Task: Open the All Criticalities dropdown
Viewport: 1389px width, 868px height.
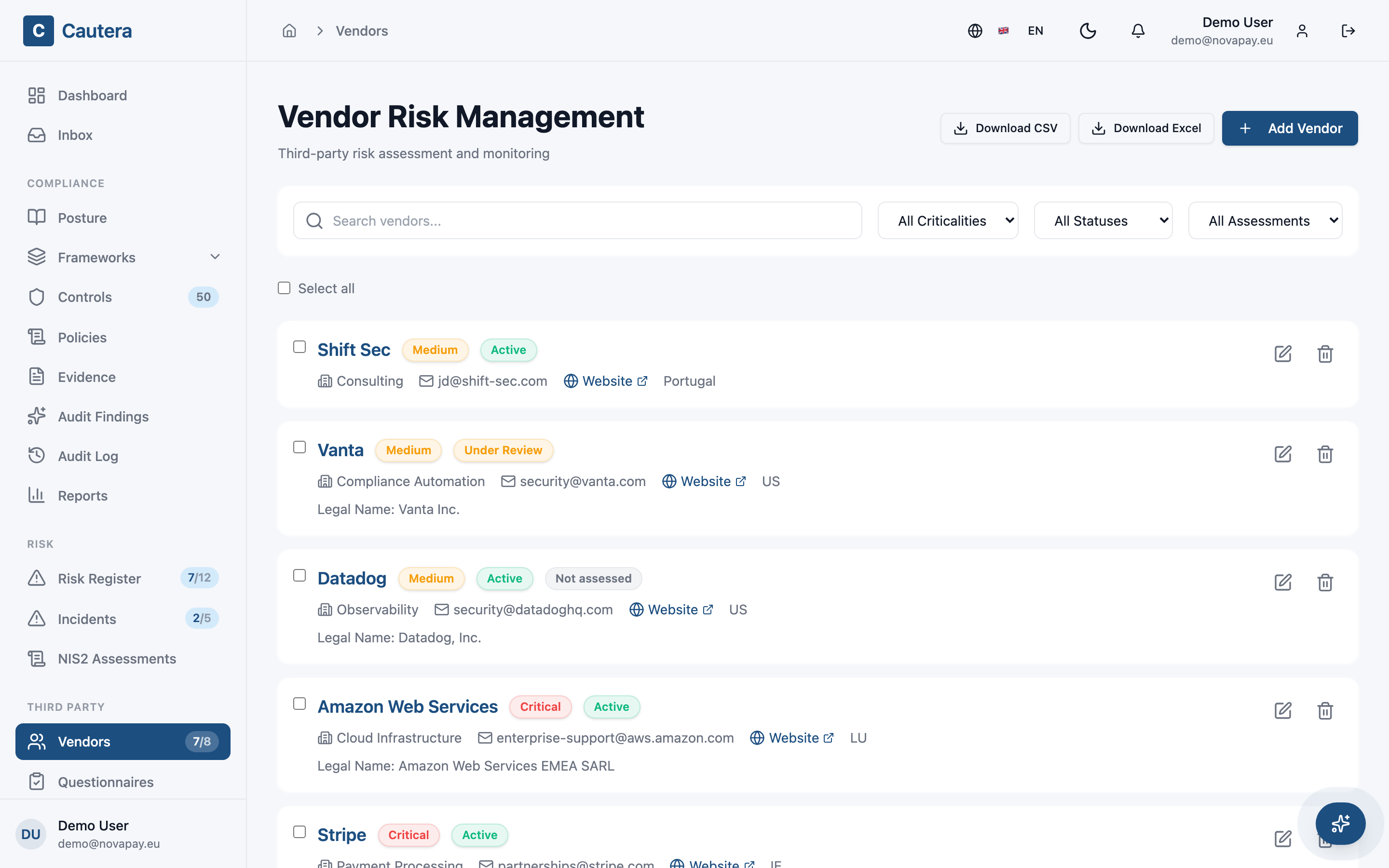Action: (948, 220)
